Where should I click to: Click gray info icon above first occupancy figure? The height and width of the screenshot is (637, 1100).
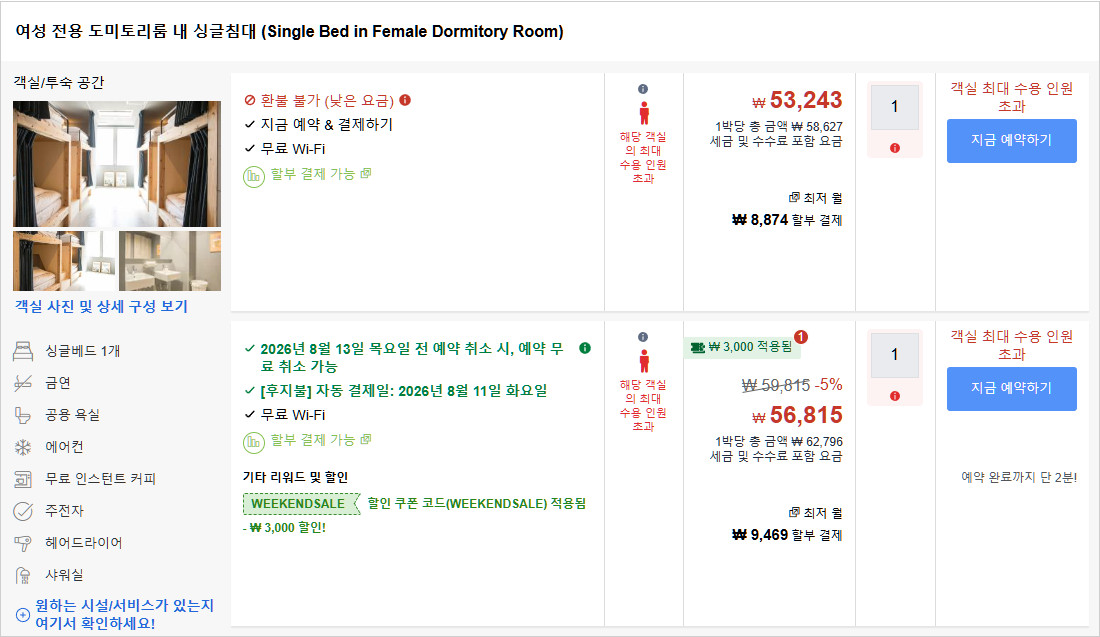[x=643, y=89]
